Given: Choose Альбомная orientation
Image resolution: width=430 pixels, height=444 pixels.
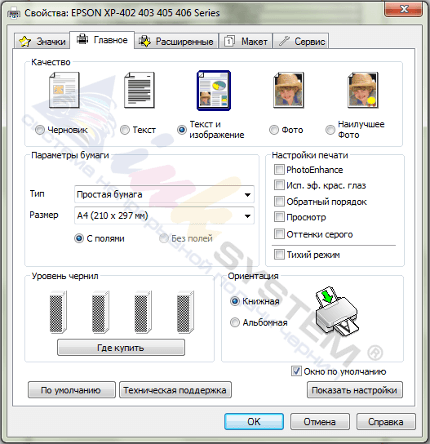Looking at the screenshot, I should pyautogui.click(x=235, y=322).
